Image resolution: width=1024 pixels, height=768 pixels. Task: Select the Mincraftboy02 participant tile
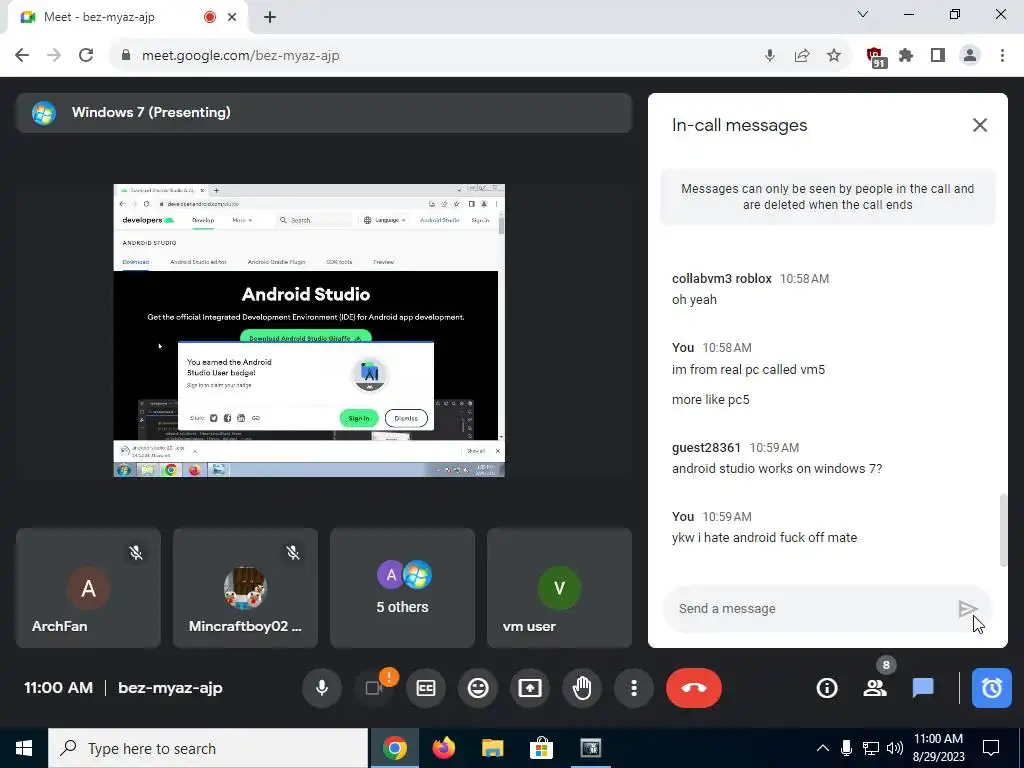click(x=246, y=588)
